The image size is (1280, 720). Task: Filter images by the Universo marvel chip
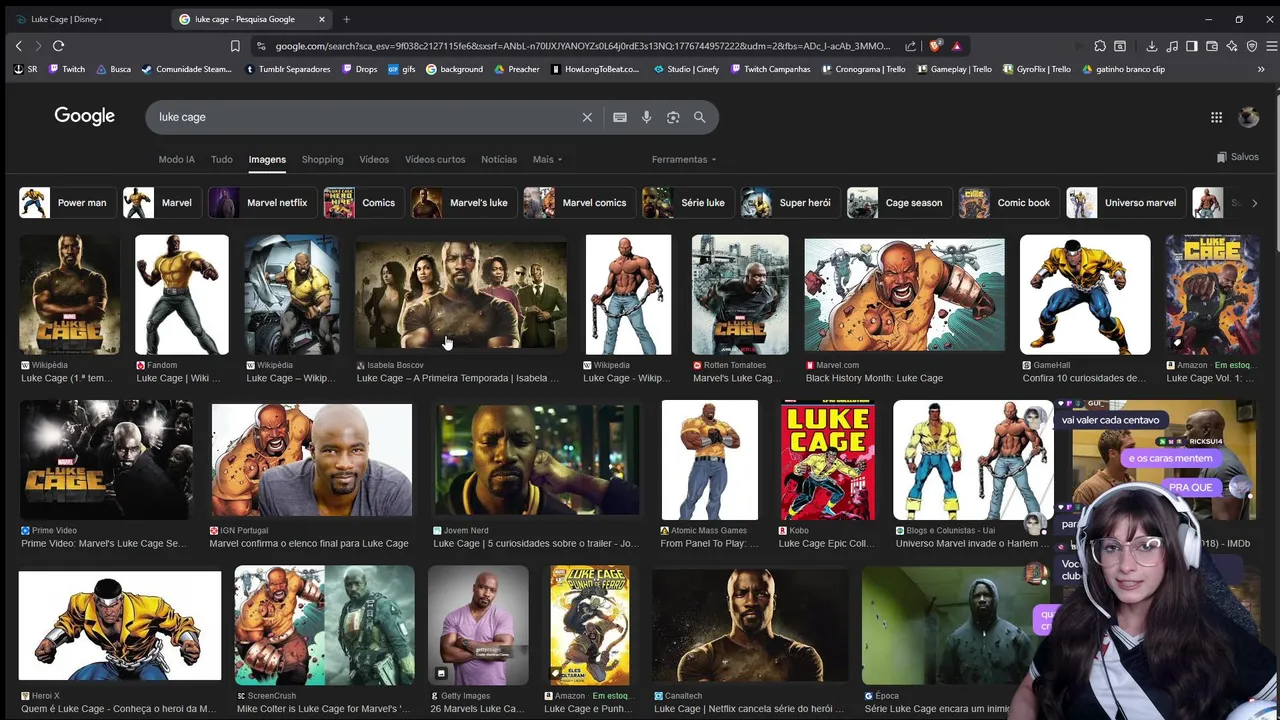tap(1124, 202)
